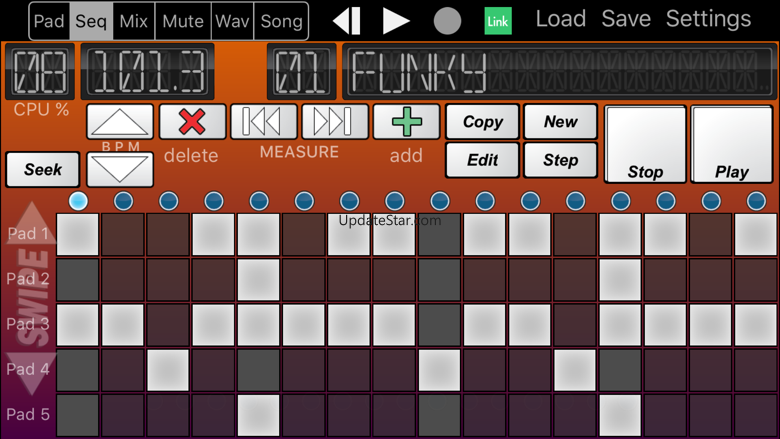Screen dimensions: 780x439
Task: Toggle Pad 5 step 5
Action: [259, 416]
